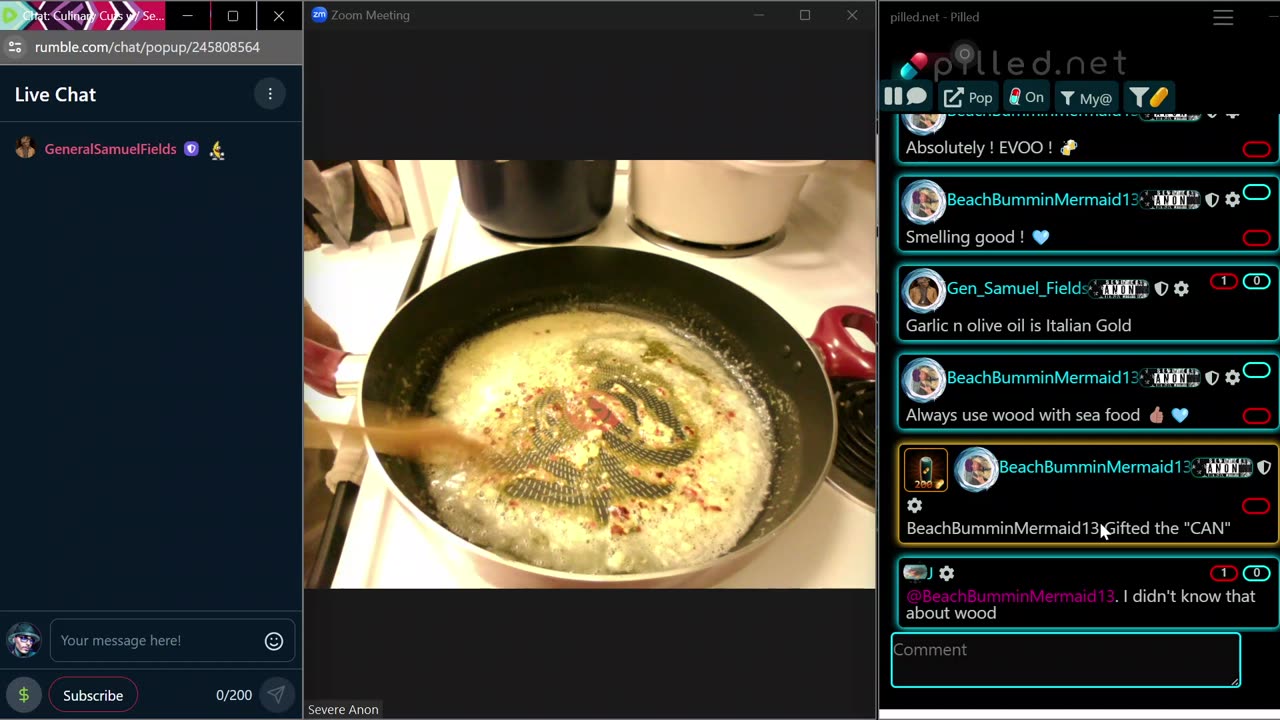Viewport: 1280px width, 720px height.
Task: Click J's avatar in the last message
Action: 915,573
